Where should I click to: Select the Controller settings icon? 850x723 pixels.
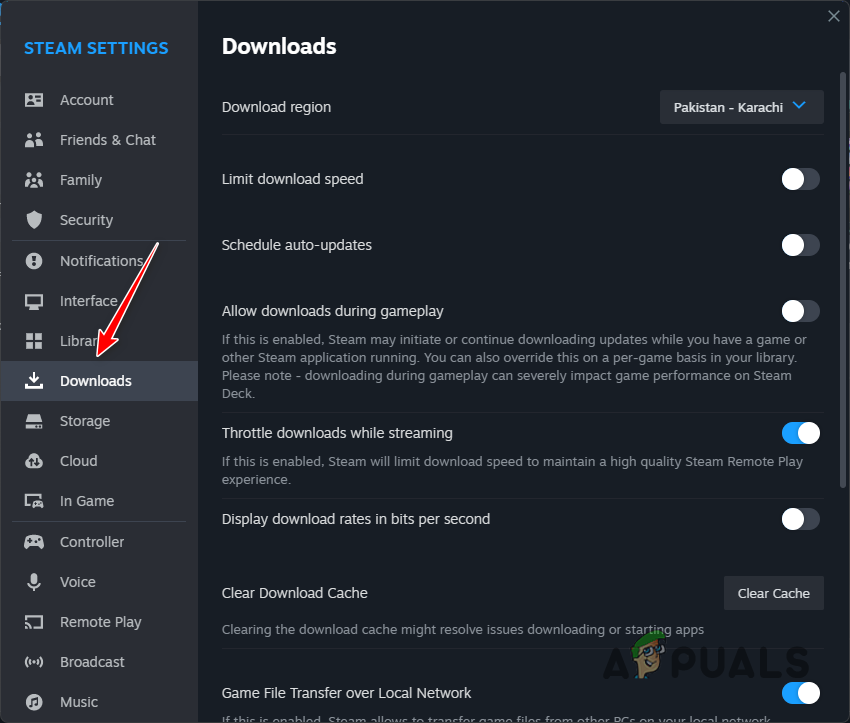click(32, 542)
